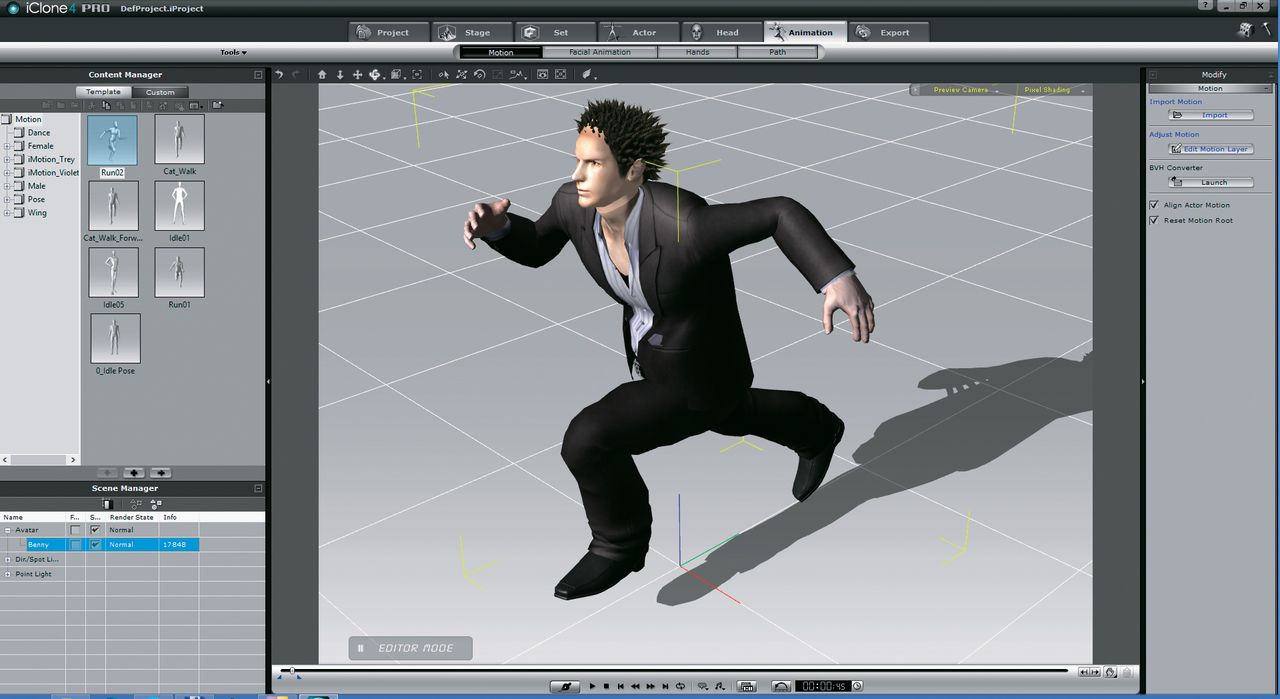
Task: Expand the Dir/Spot Light node
Action: [7, 559]
